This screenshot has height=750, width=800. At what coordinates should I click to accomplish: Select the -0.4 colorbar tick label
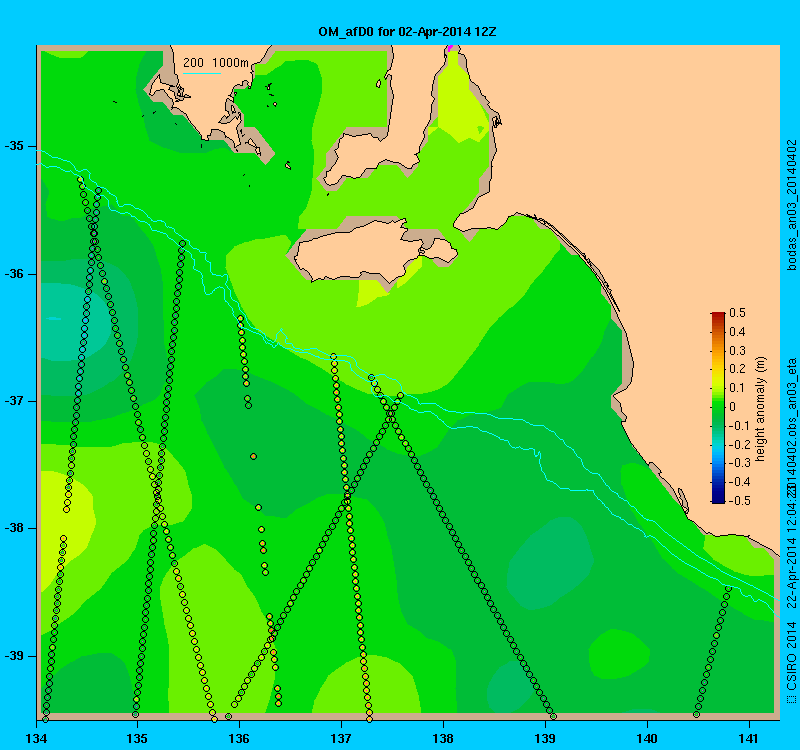pyautogui.click(x=738, y=482)
